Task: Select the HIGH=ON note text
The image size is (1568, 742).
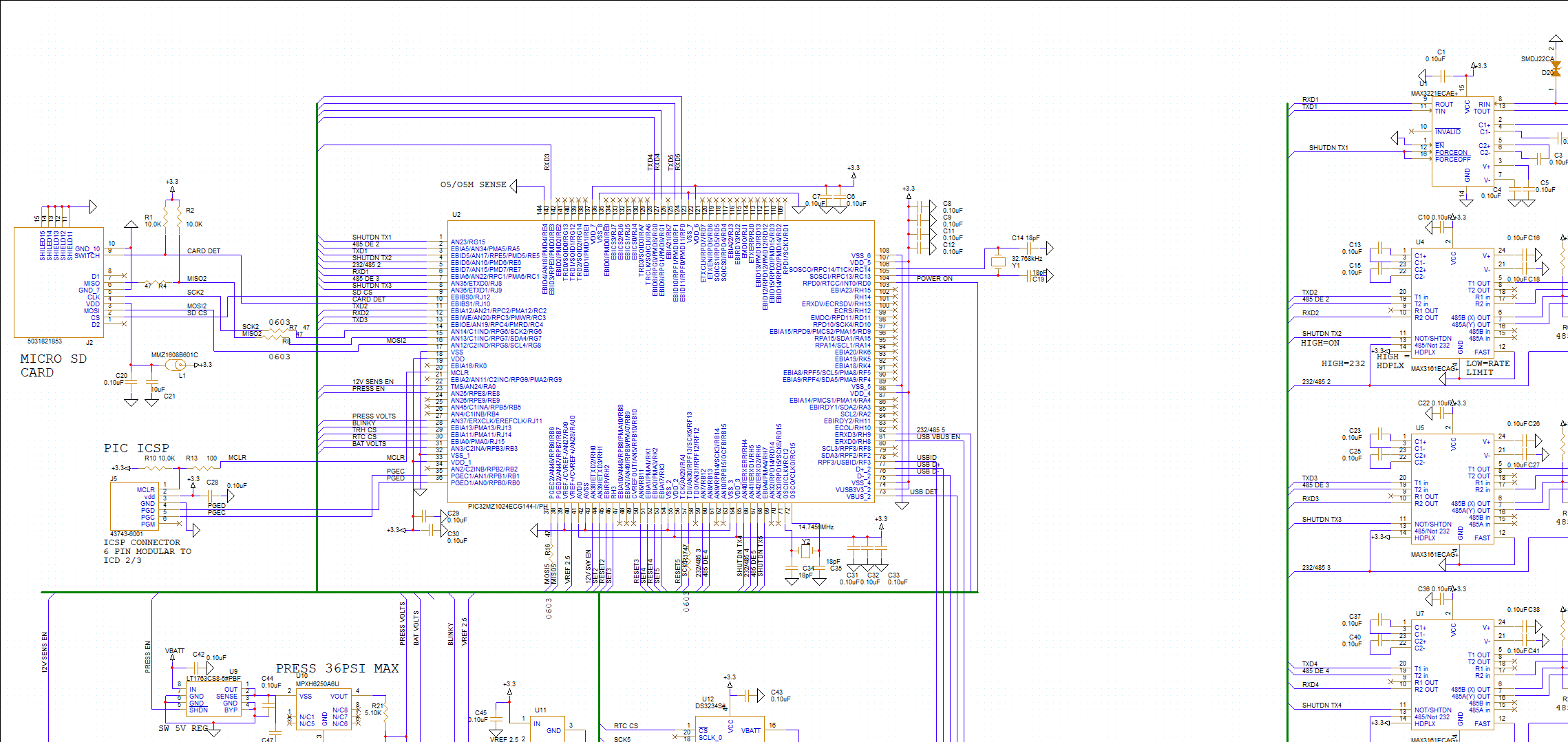Action: tap(1320, 343)
